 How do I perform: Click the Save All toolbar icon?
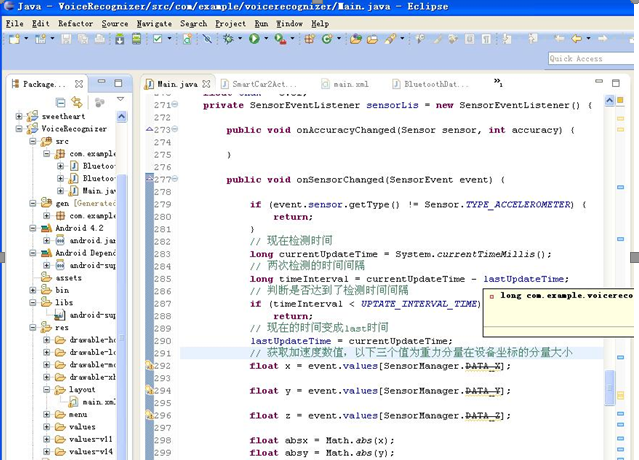tap(83, 39)
